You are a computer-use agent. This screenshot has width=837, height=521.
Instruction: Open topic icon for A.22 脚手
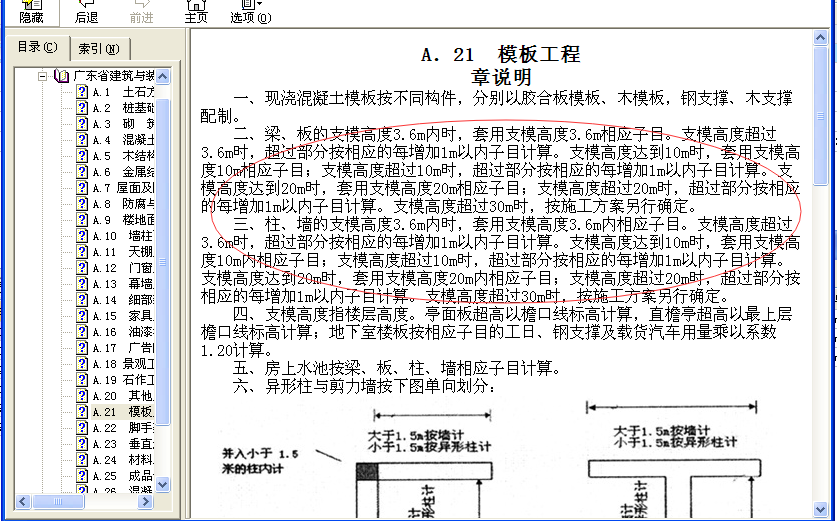point(82,428)
